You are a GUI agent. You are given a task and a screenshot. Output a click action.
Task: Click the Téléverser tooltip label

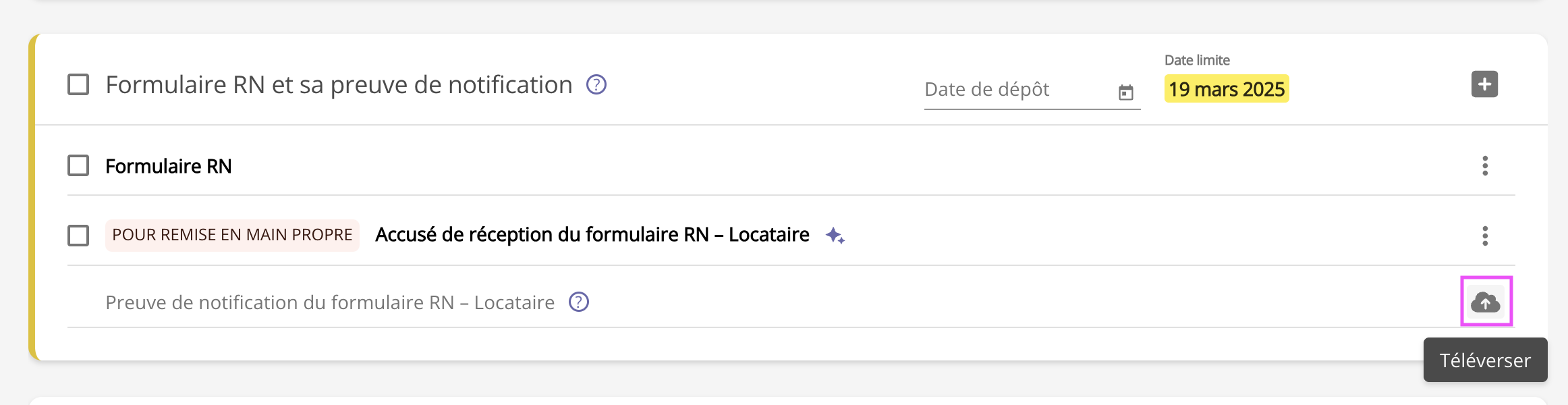1485,360
